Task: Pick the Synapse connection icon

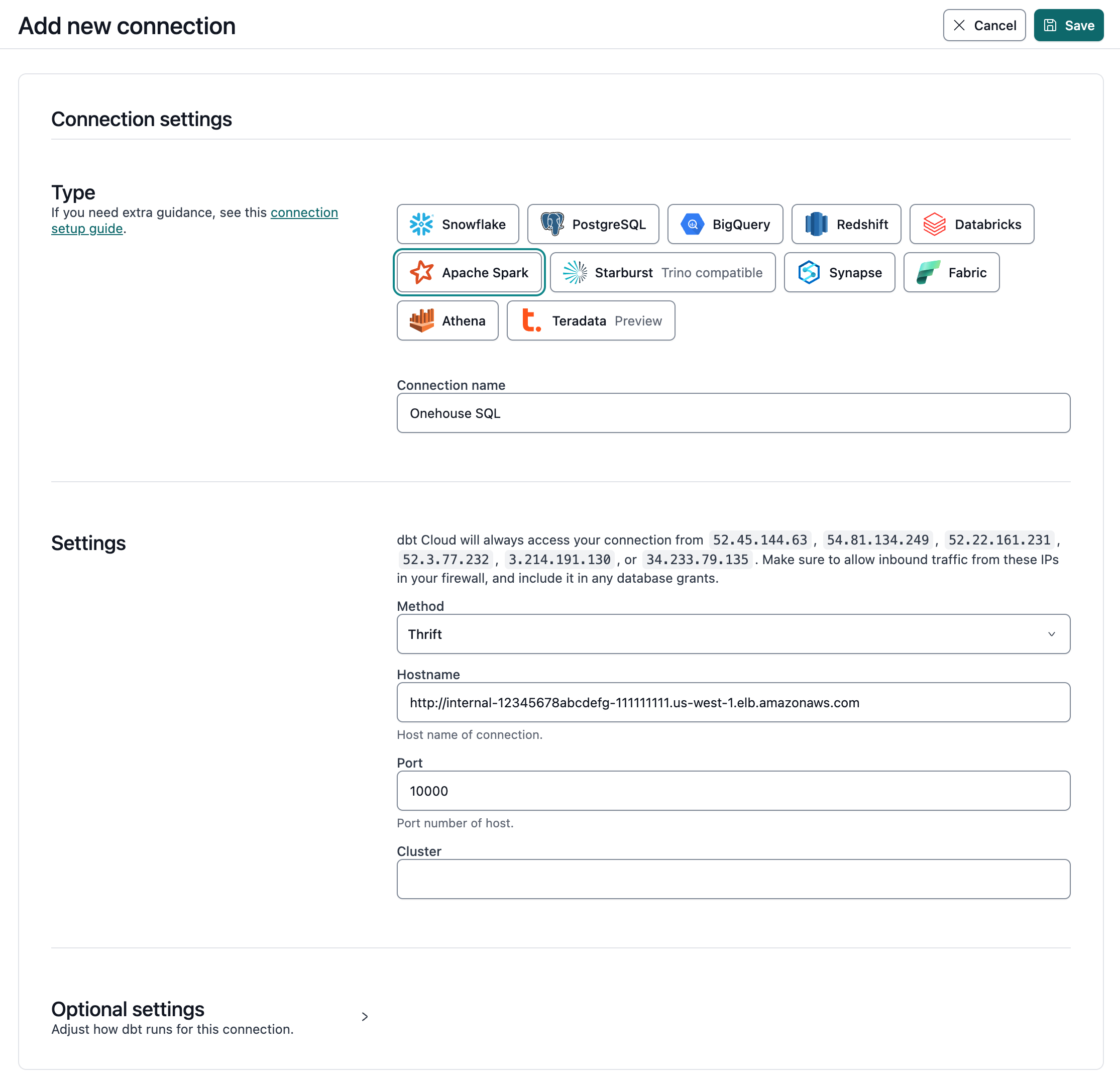Action: pyautogui.click(x=809, y=273)
